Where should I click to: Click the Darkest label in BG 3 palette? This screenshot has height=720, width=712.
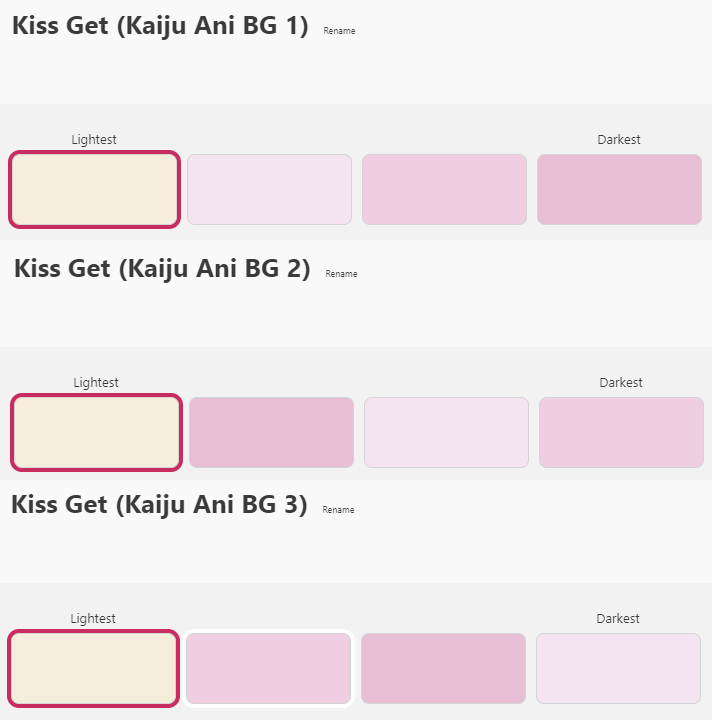coord(618,619)
